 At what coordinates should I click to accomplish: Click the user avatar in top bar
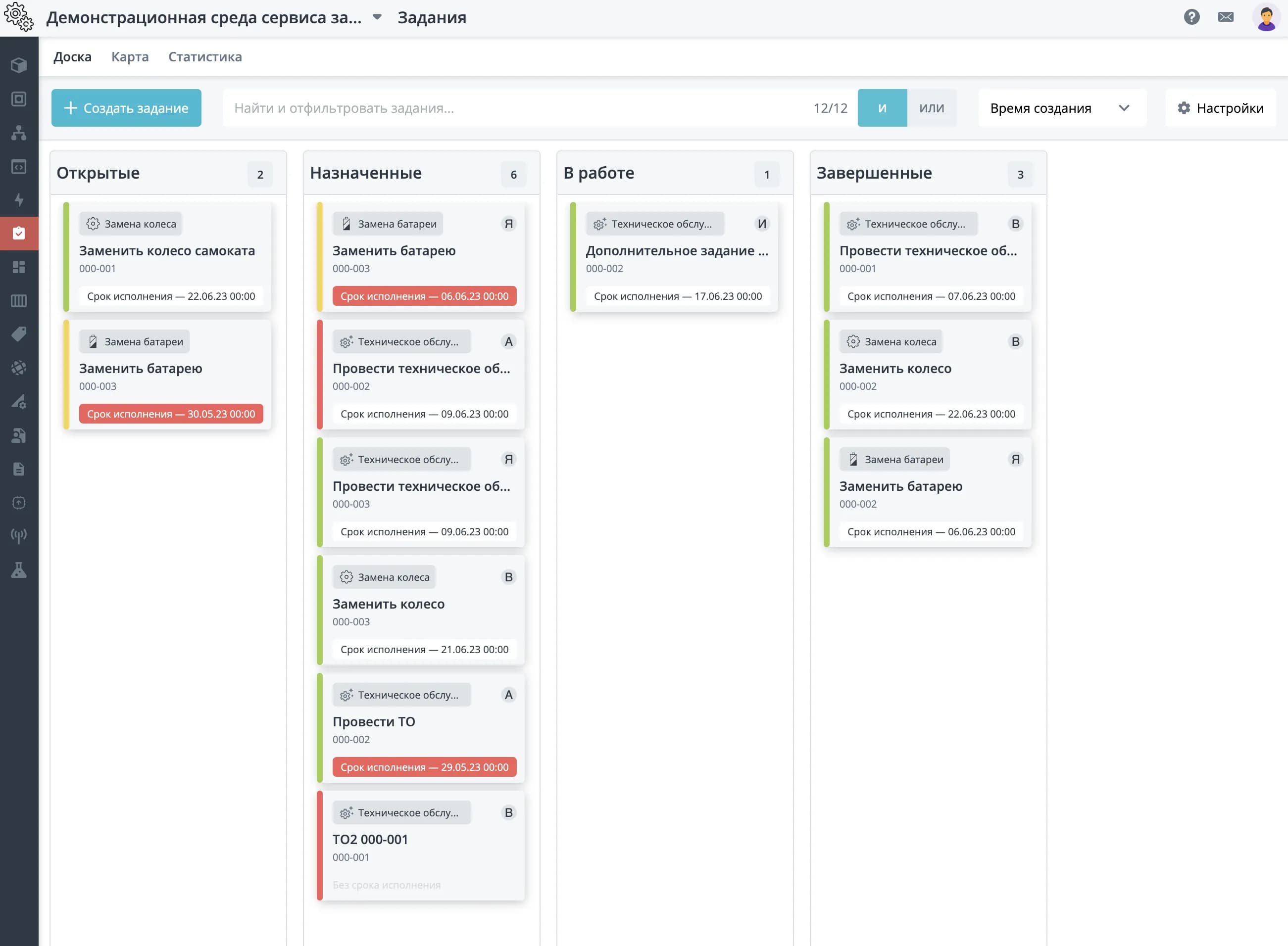coord(1266,17)
